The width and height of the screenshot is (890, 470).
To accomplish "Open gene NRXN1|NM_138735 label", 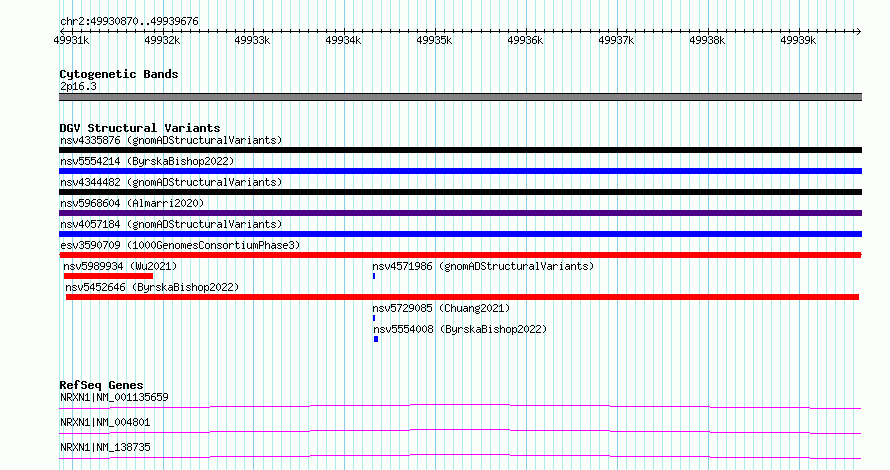I will [105, 447].
